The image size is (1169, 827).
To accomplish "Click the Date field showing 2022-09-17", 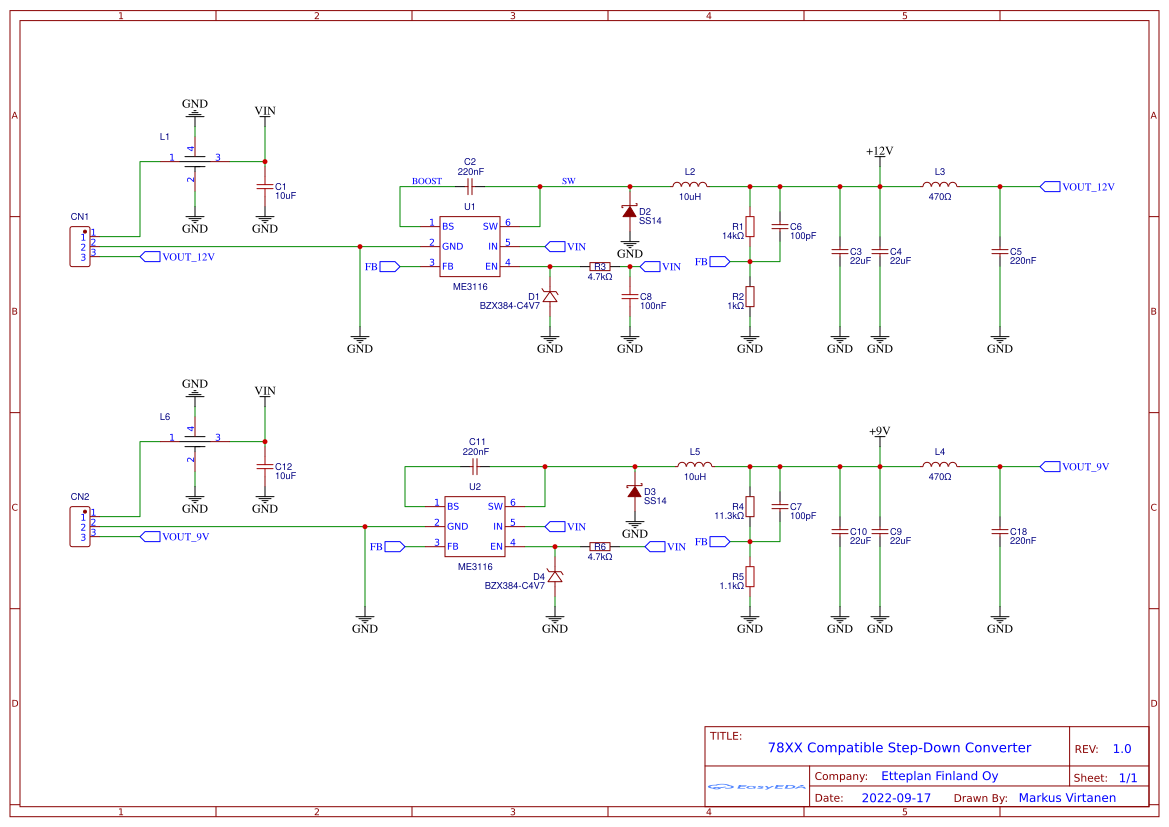I will coord(897,797).
